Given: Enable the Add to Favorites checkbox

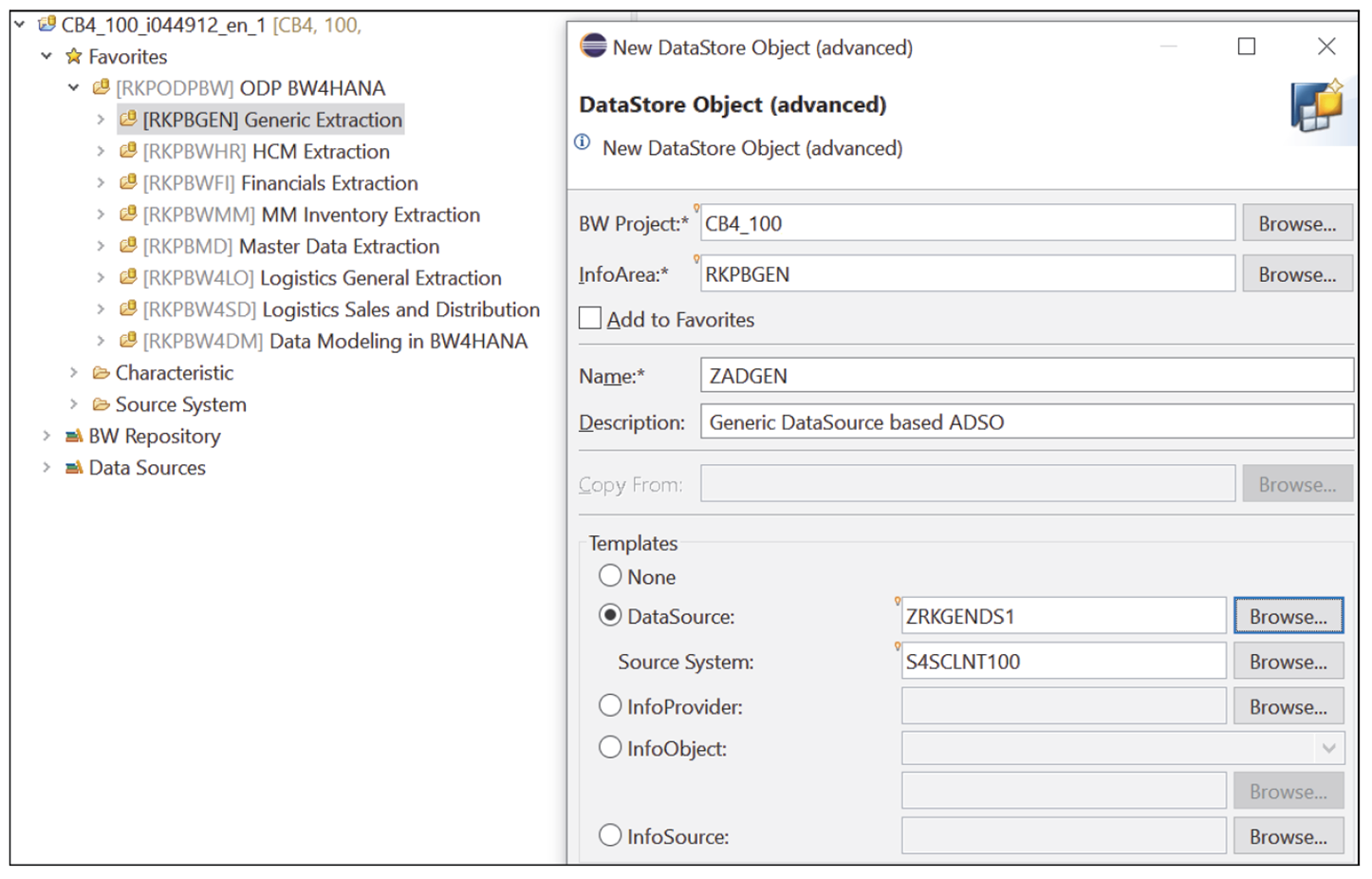Looking at the screenshot, I should [x=589, y=318].
